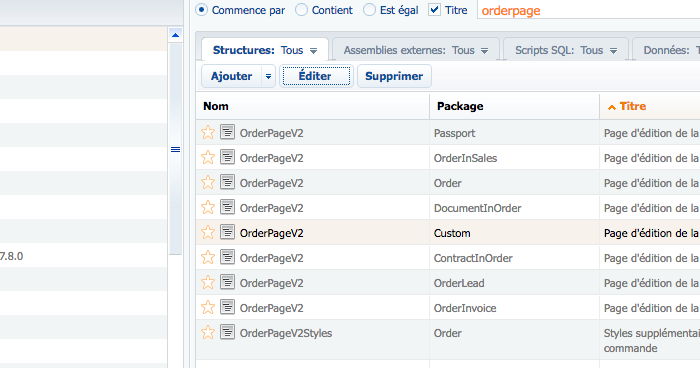Click schema icon of OrderPageV2 in Custom package
This screenshot has height=368, width=700.
point(227,232)
